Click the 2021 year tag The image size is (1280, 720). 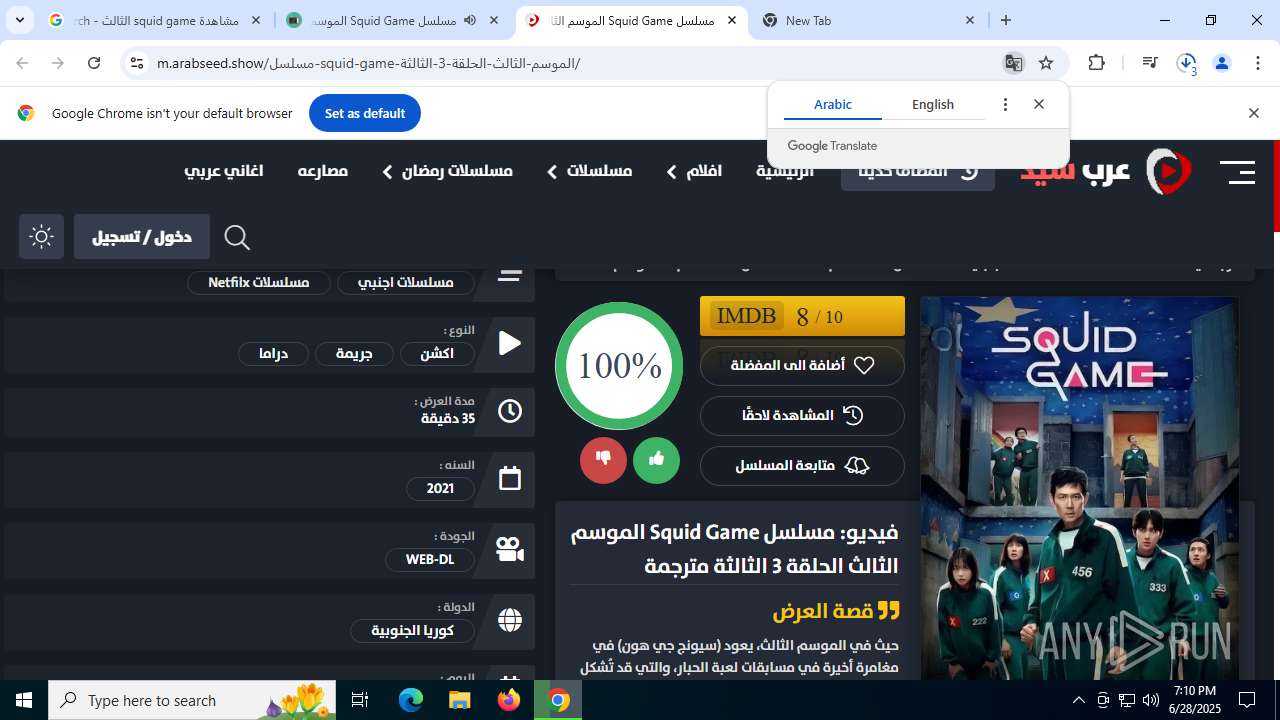(440, 488)
